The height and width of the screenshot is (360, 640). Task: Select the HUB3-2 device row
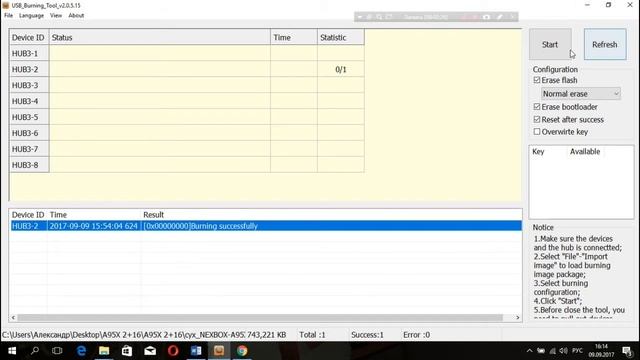(x=187, y=69)
